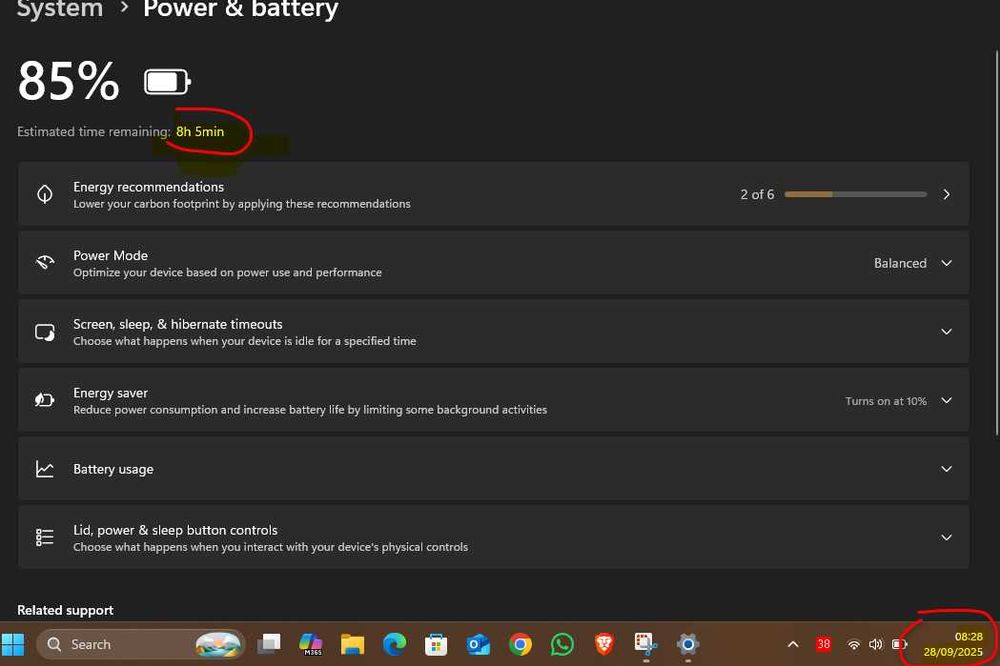Open Outlook from the taskbar

tap(478, 644)
